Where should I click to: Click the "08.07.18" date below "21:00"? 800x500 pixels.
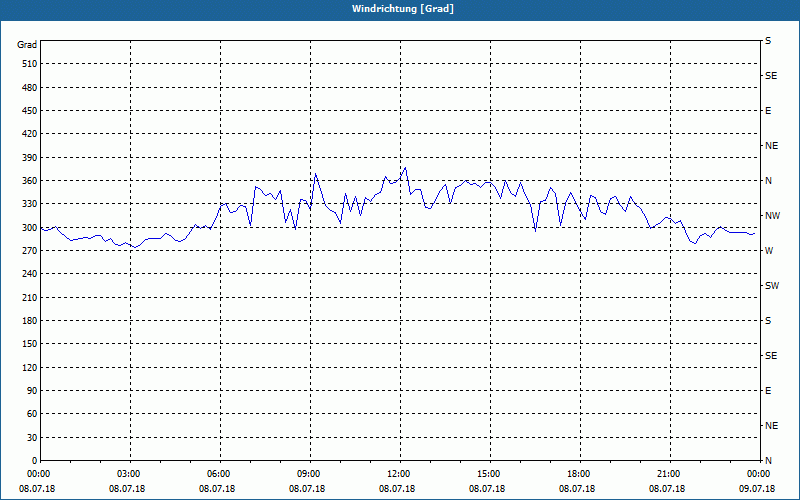click(667, 489)
